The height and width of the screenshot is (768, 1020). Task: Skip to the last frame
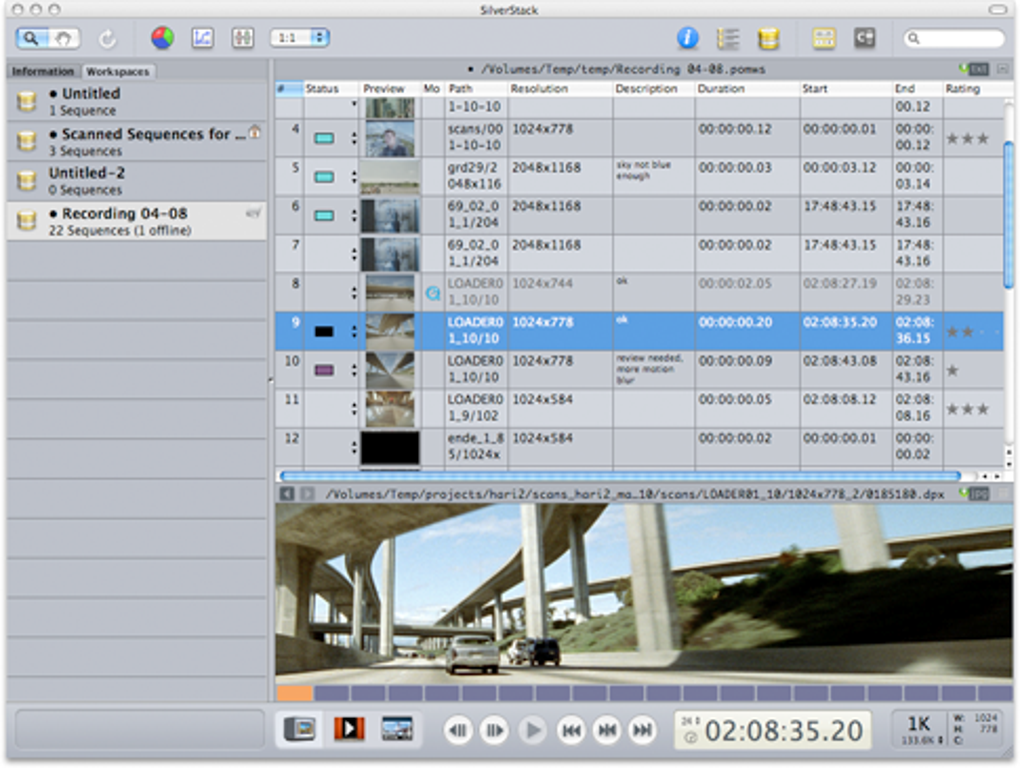pos(643,730)
